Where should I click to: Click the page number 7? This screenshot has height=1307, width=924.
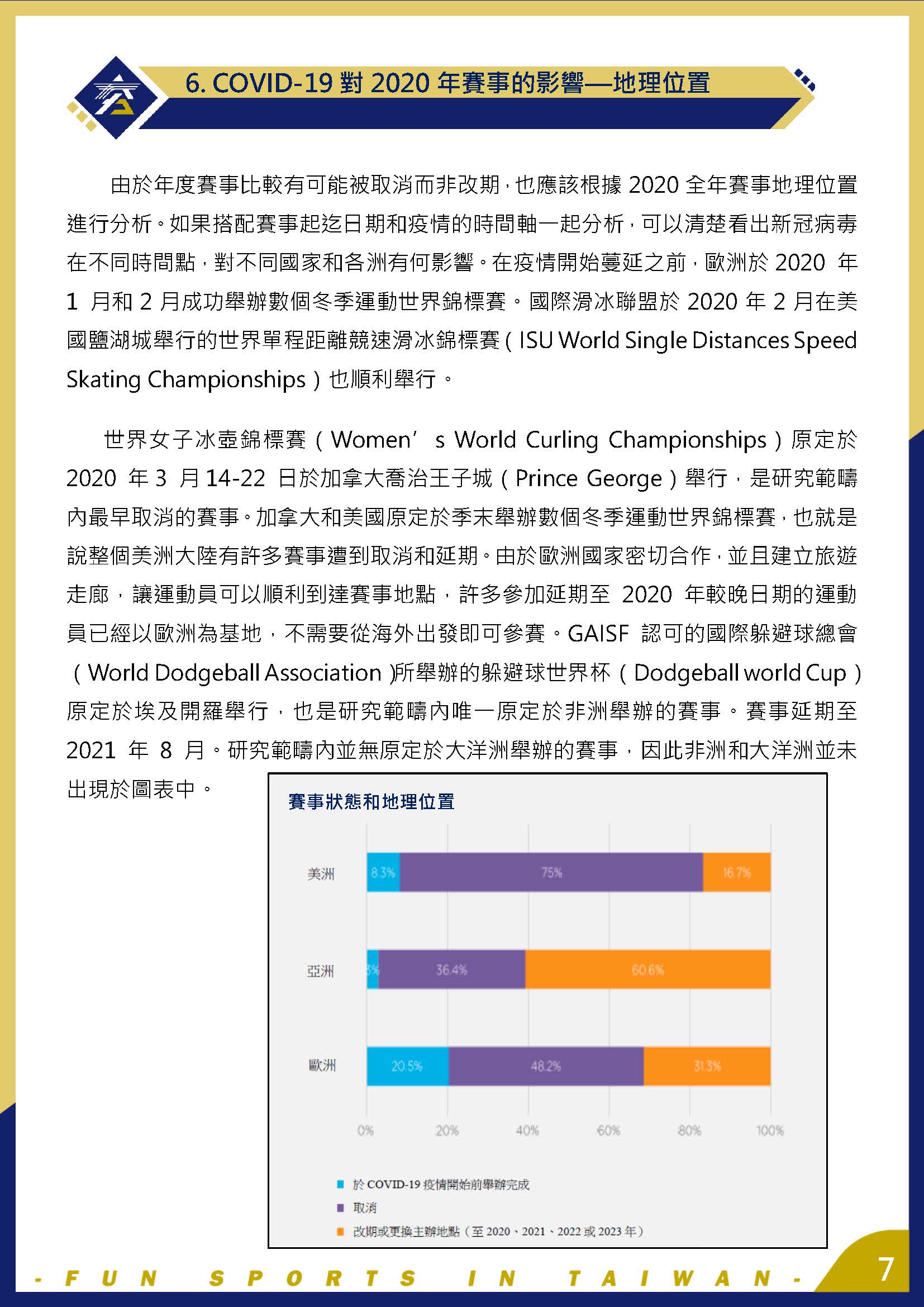coord(885,1270)
